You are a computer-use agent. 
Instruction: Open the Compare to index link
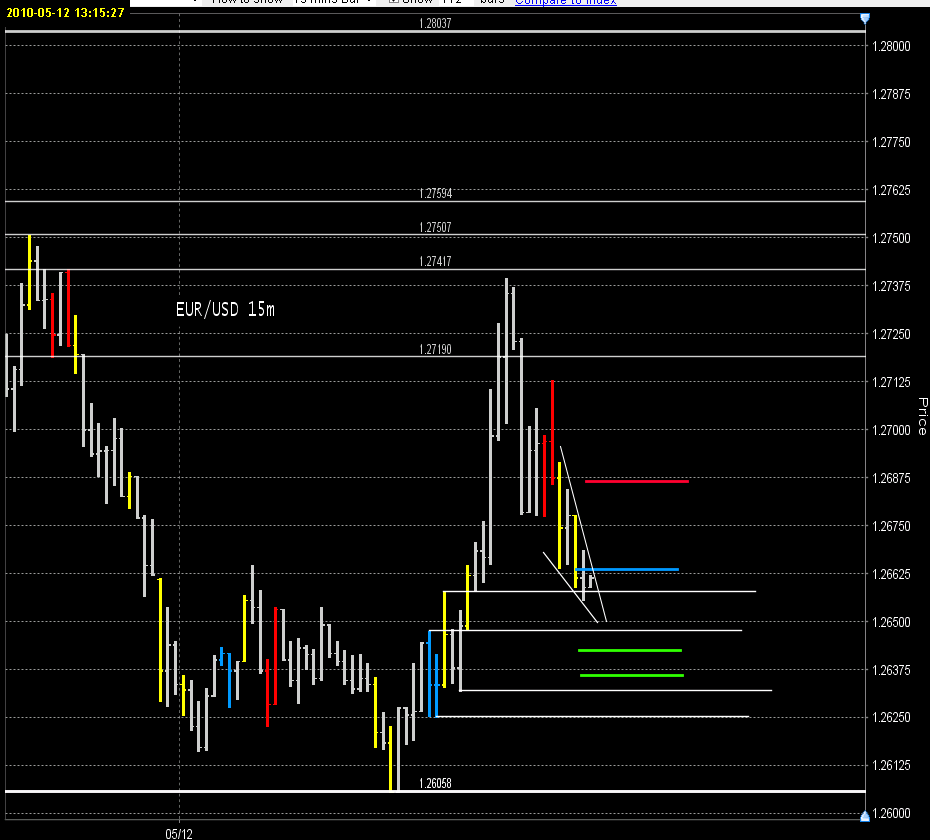click(566, 2)
